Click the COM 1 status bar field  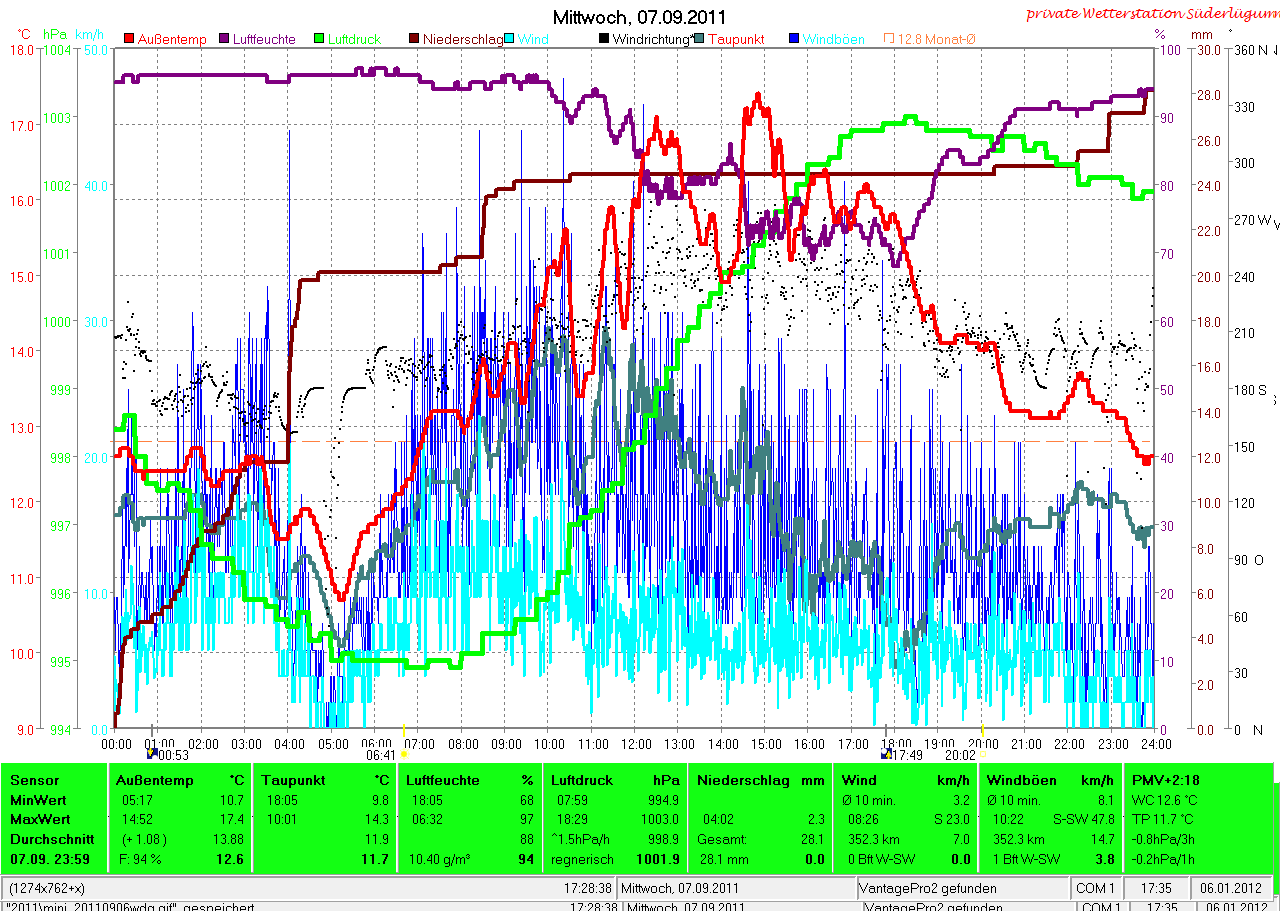point(1097,888)
